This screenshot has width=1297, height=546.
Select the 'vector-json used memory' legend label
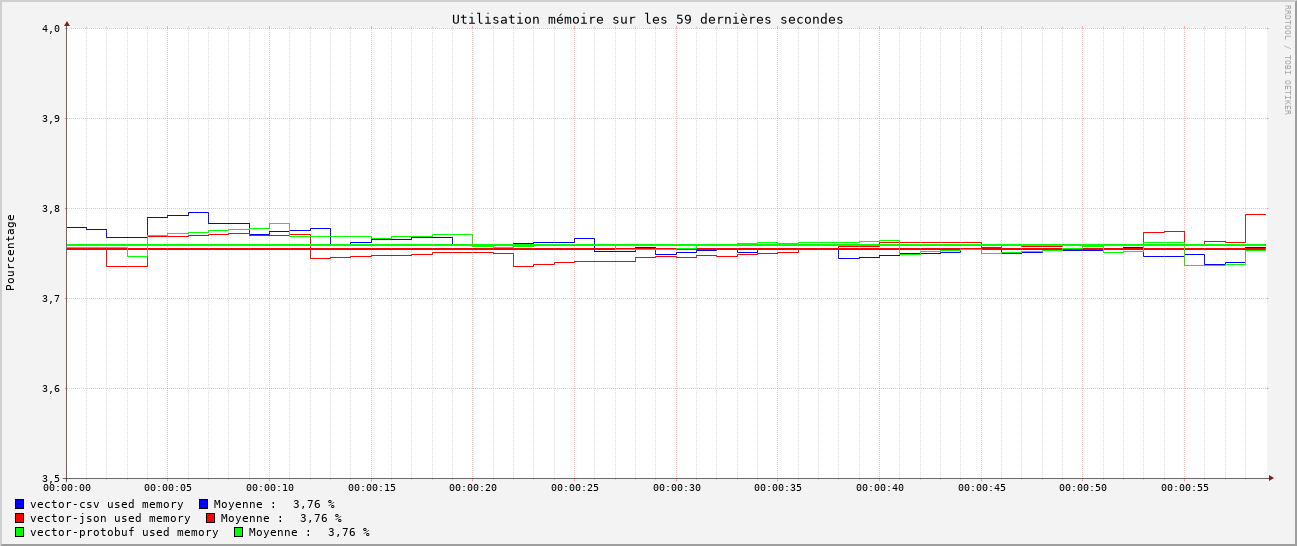coord(110,518)
